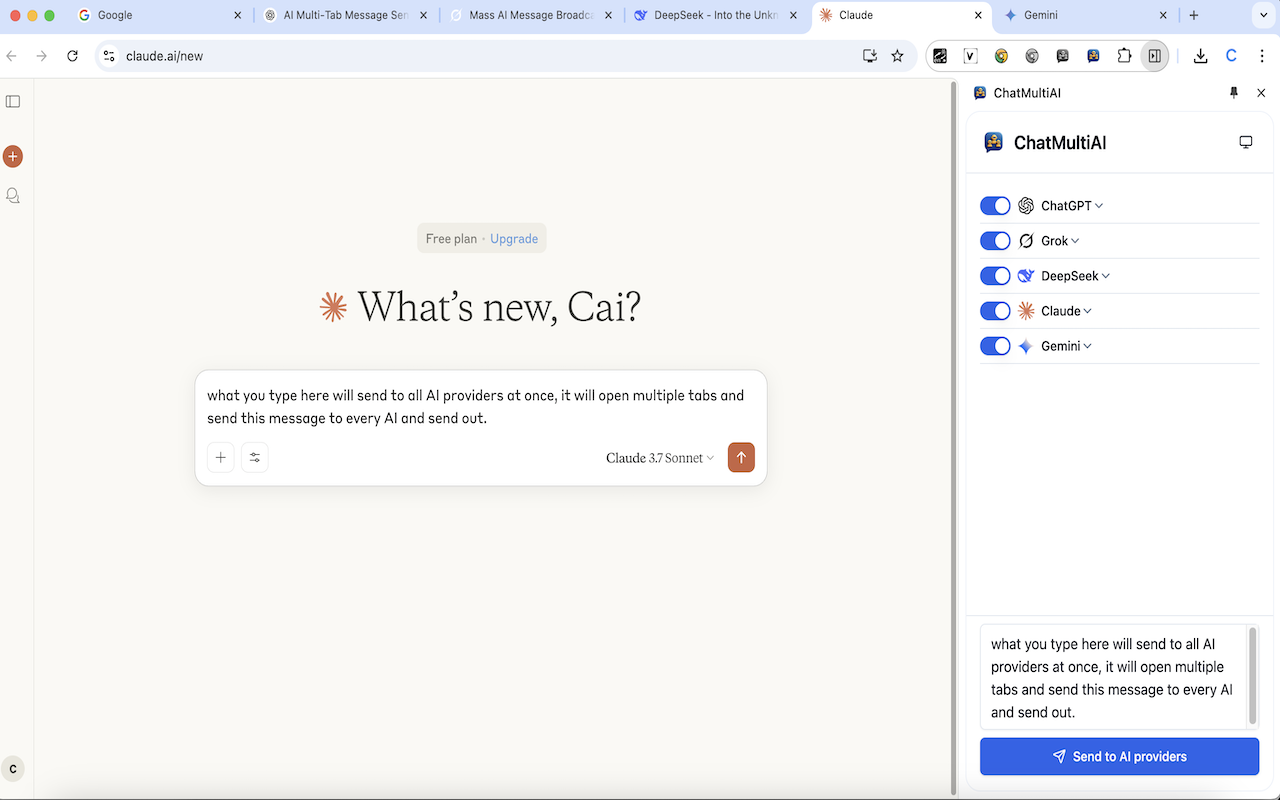Open the Claude 3.7 Sonnet model selector

click(x=660, y=458)
